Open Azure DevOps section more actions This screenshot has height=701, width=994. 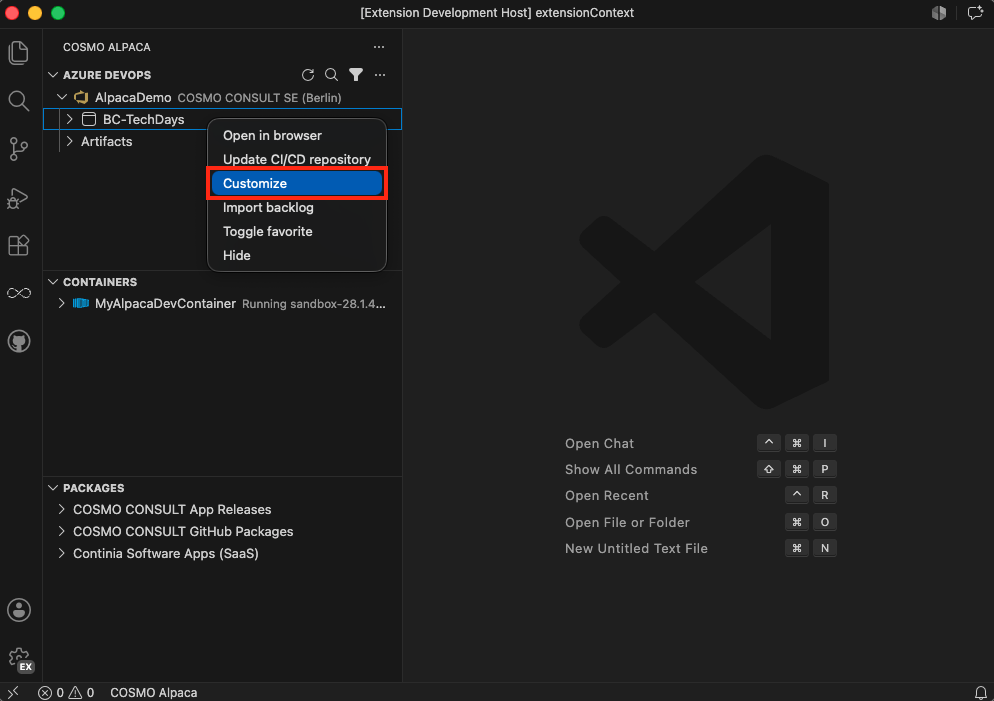[x=380, y=75]
